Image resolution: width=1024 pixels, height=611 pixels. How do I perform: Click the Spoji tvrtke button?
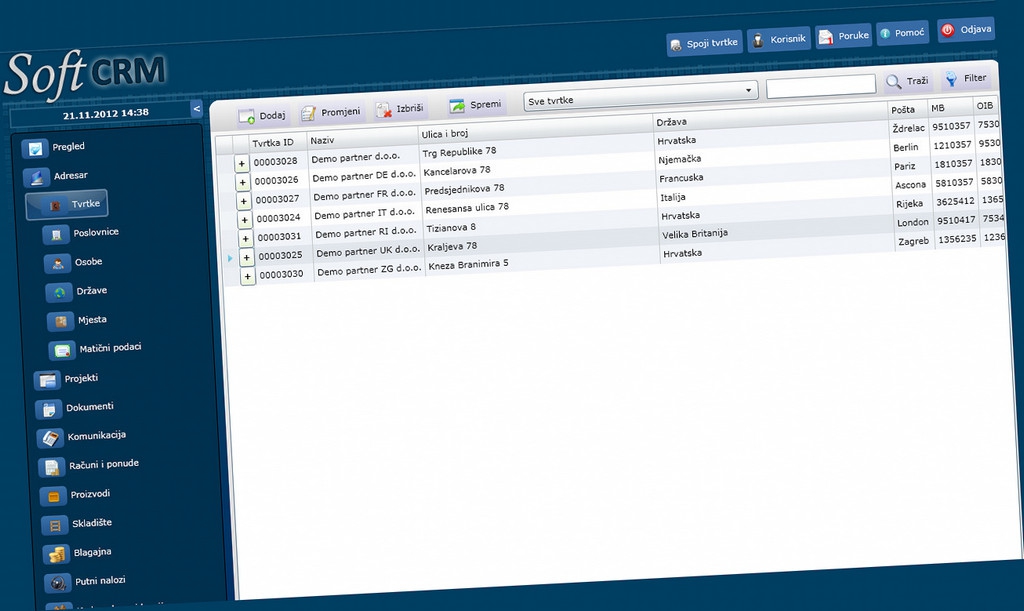pyautogui.click(x=705, y=44)
